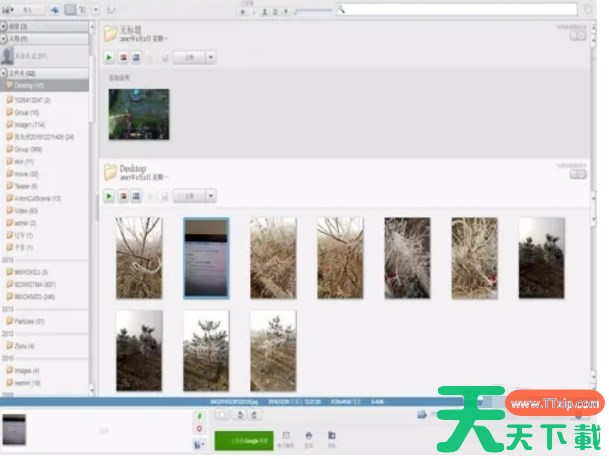Click the share button in Desktop folder
The height and width of the screenshot is (459, 609).
(188, 197)
